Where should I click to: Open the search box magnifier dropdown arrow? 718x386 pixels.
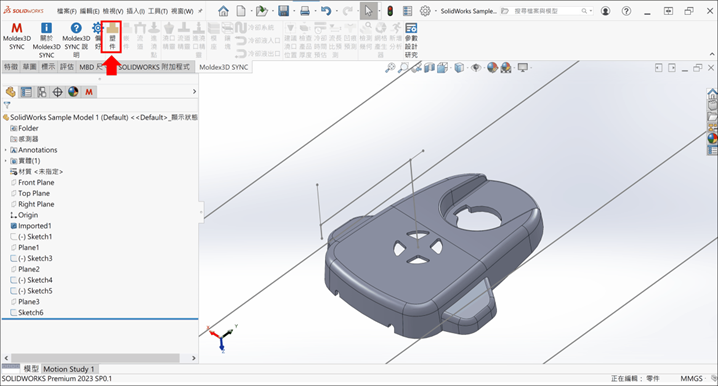(590, 11)
